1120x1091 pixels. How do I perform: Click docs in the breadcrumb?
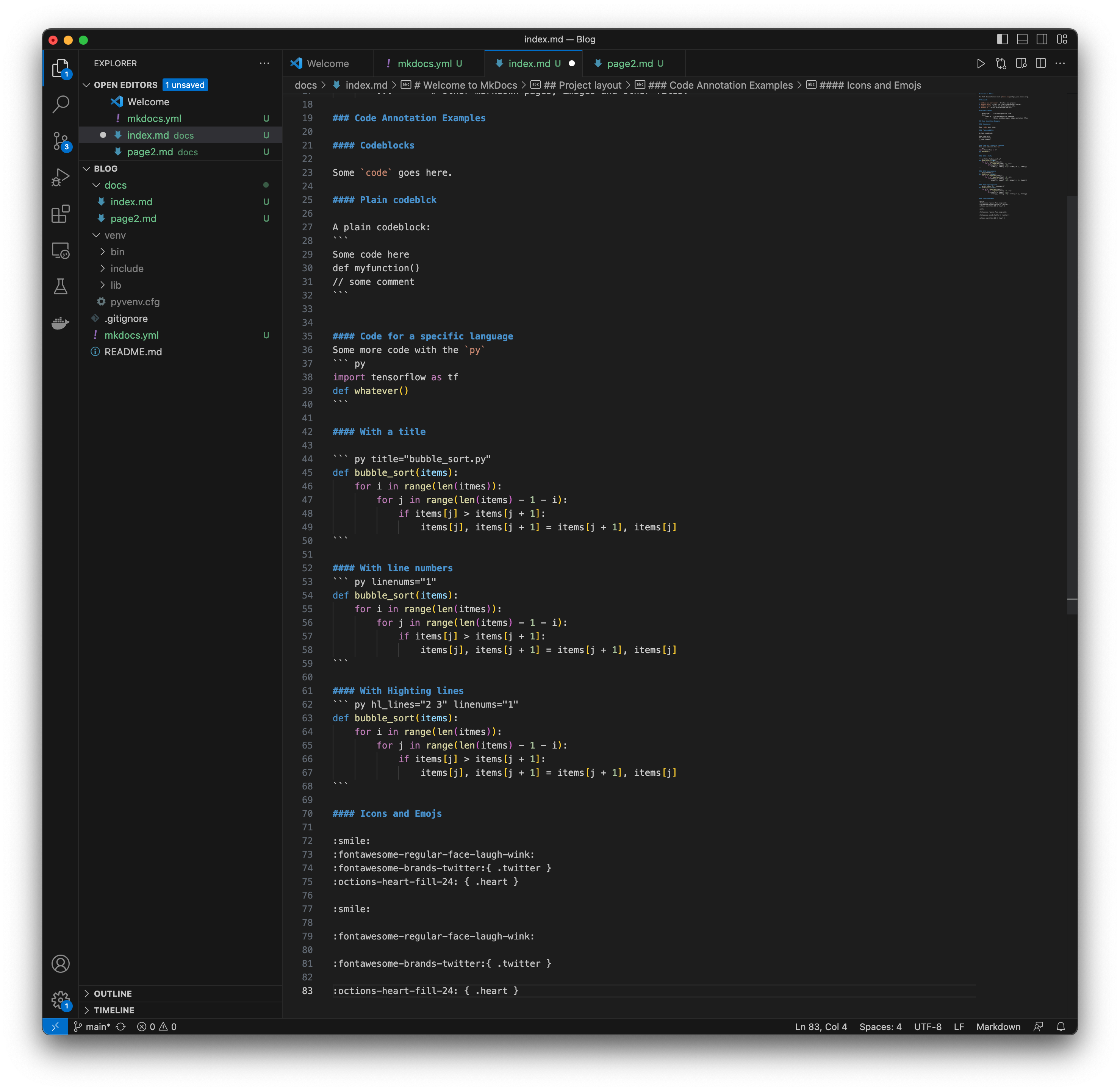click(305, 85)
